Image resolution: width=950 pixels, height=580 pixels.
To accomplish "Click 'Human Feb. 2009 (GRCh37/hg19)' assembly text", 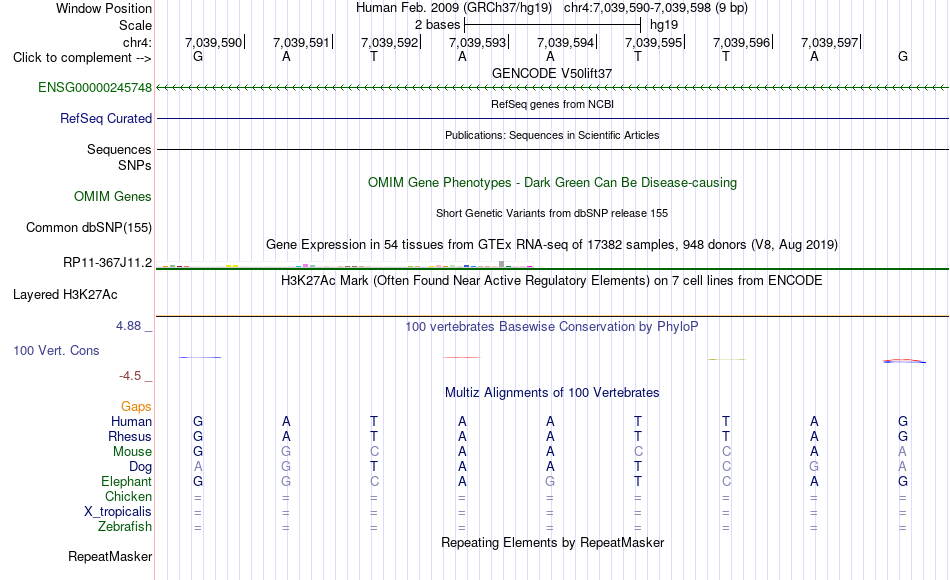I will pos(454,8).
